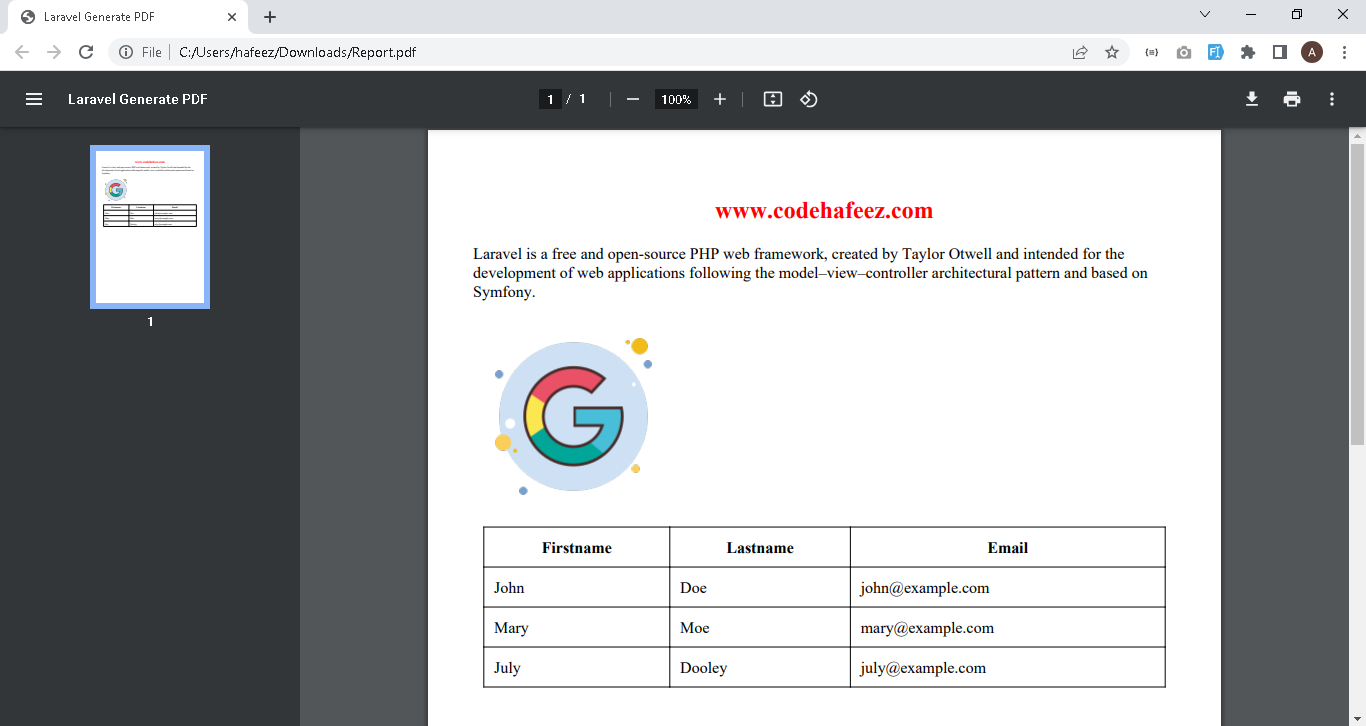The width and height of the screenshot is (1366, 726).
Task: Click the Firstname column header
Action: [x=577, y=548]
